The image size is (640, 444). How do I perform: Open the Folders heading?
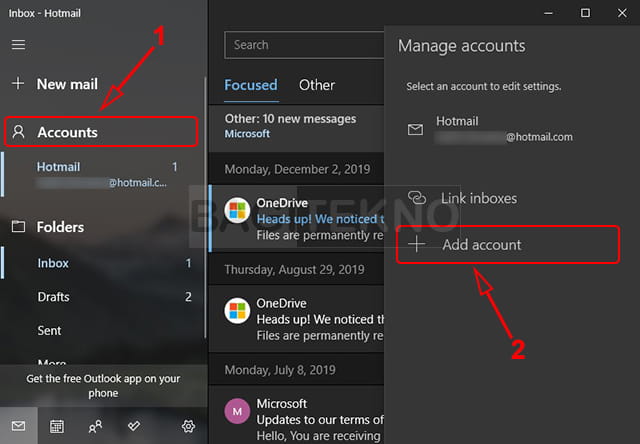pyautogui.click(x=60, y=227)
